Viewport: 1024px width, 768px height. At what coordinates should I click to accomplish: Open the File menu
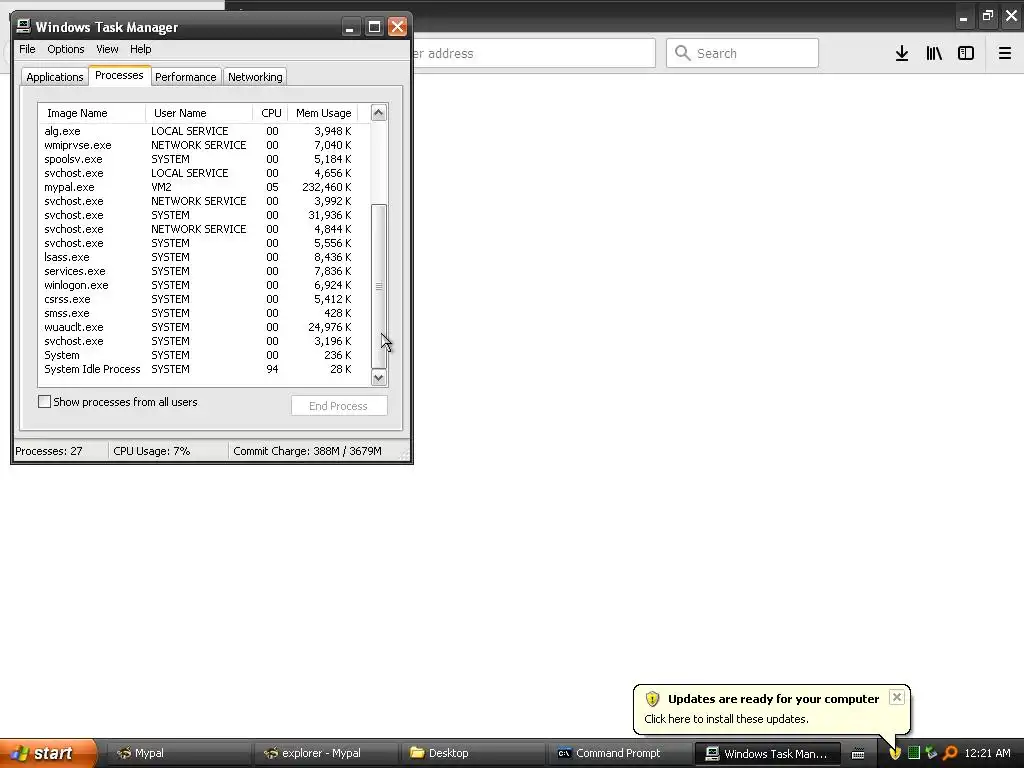(x=27, y=49)
